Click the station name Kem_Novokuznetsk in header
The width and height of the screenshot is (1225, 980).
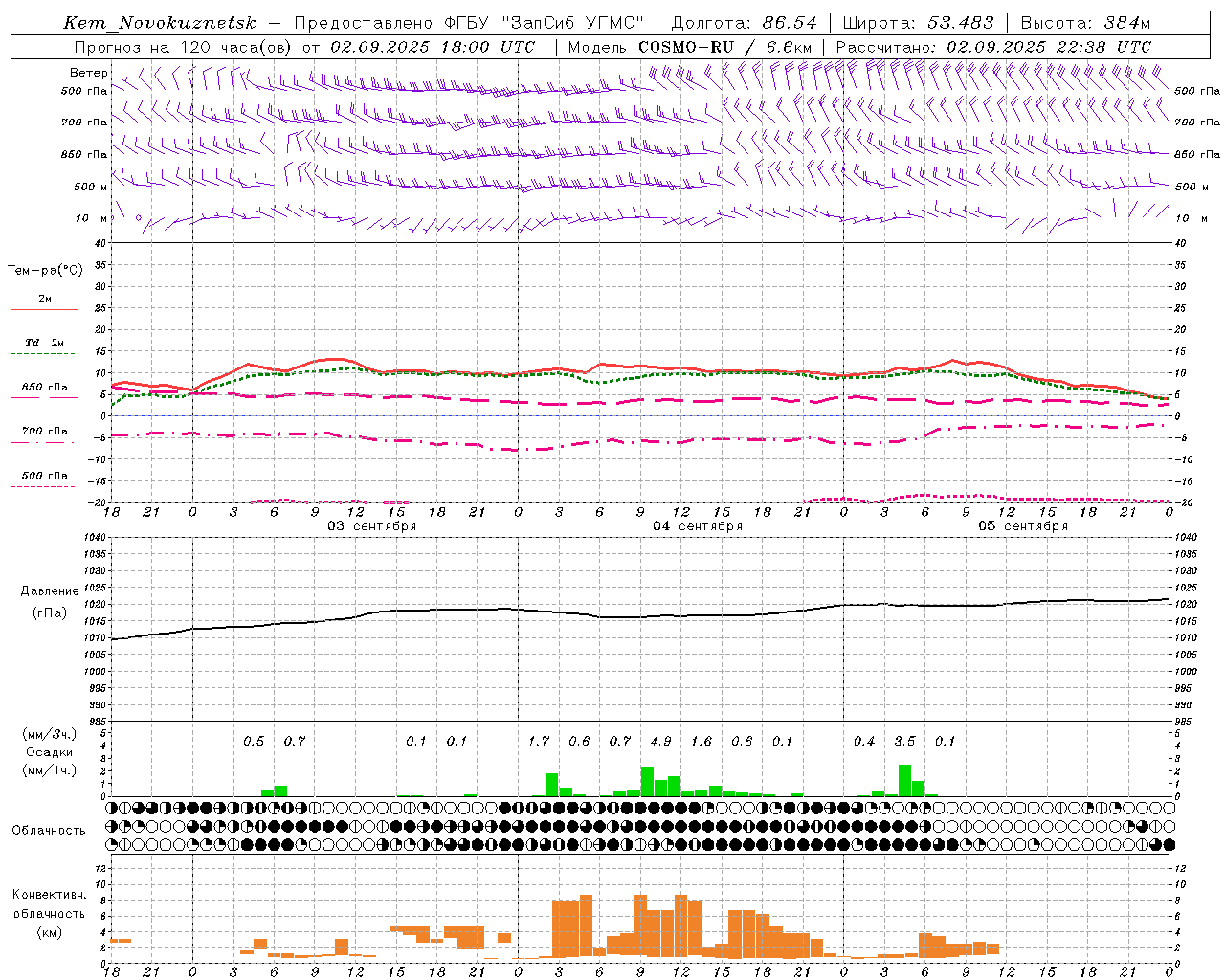[160, 23]
